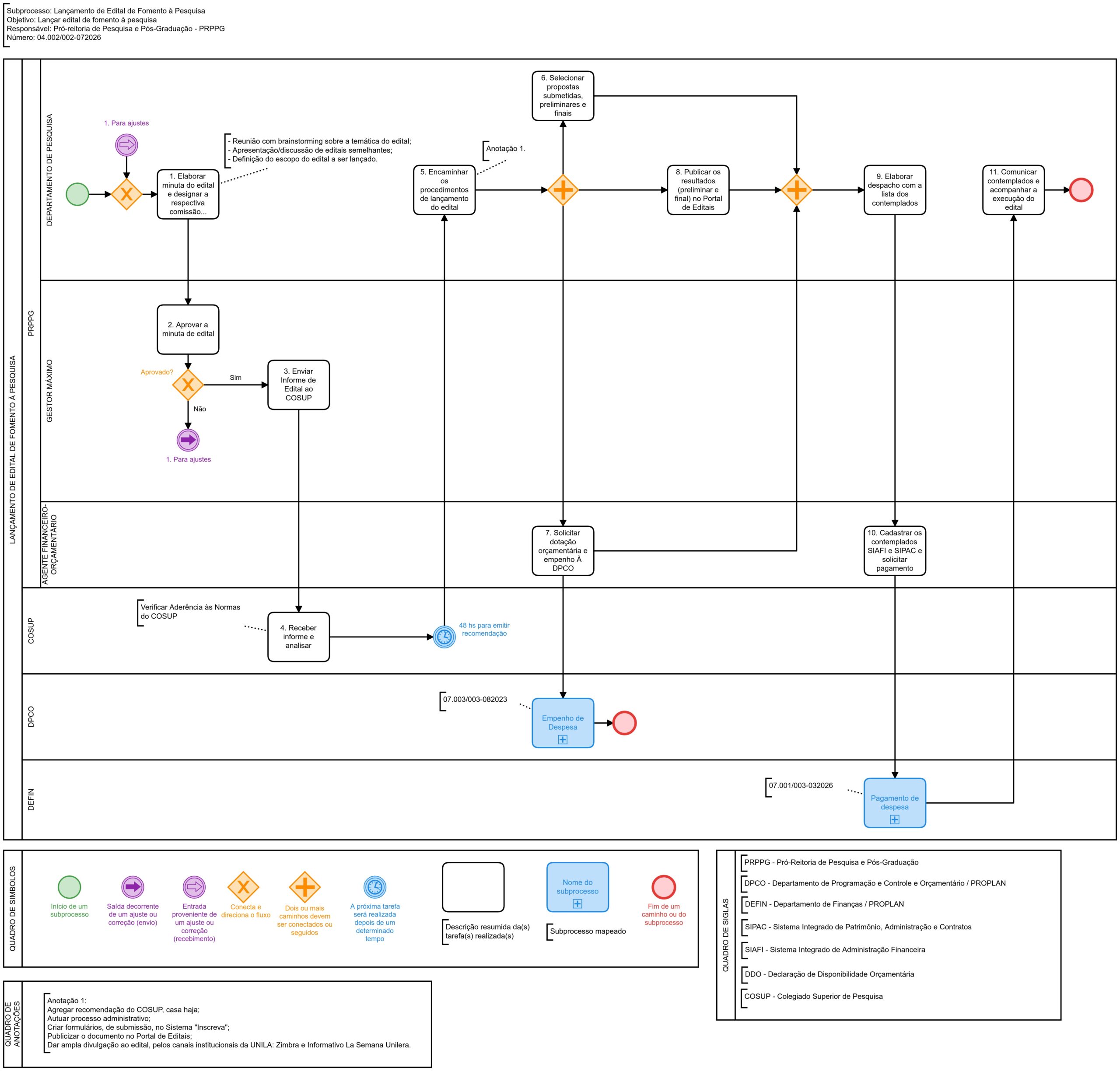
Task: Click sigla 'DDO - Declaração de Disponibilidade Orçamentária'
Action: 829,974
